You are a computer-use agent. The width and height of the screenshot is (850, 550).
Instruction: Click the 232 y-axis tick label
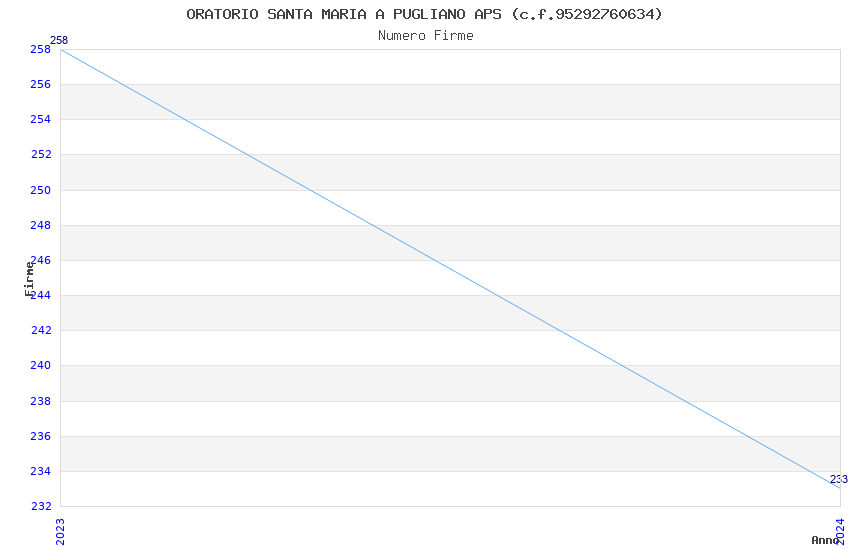(41, 506)
